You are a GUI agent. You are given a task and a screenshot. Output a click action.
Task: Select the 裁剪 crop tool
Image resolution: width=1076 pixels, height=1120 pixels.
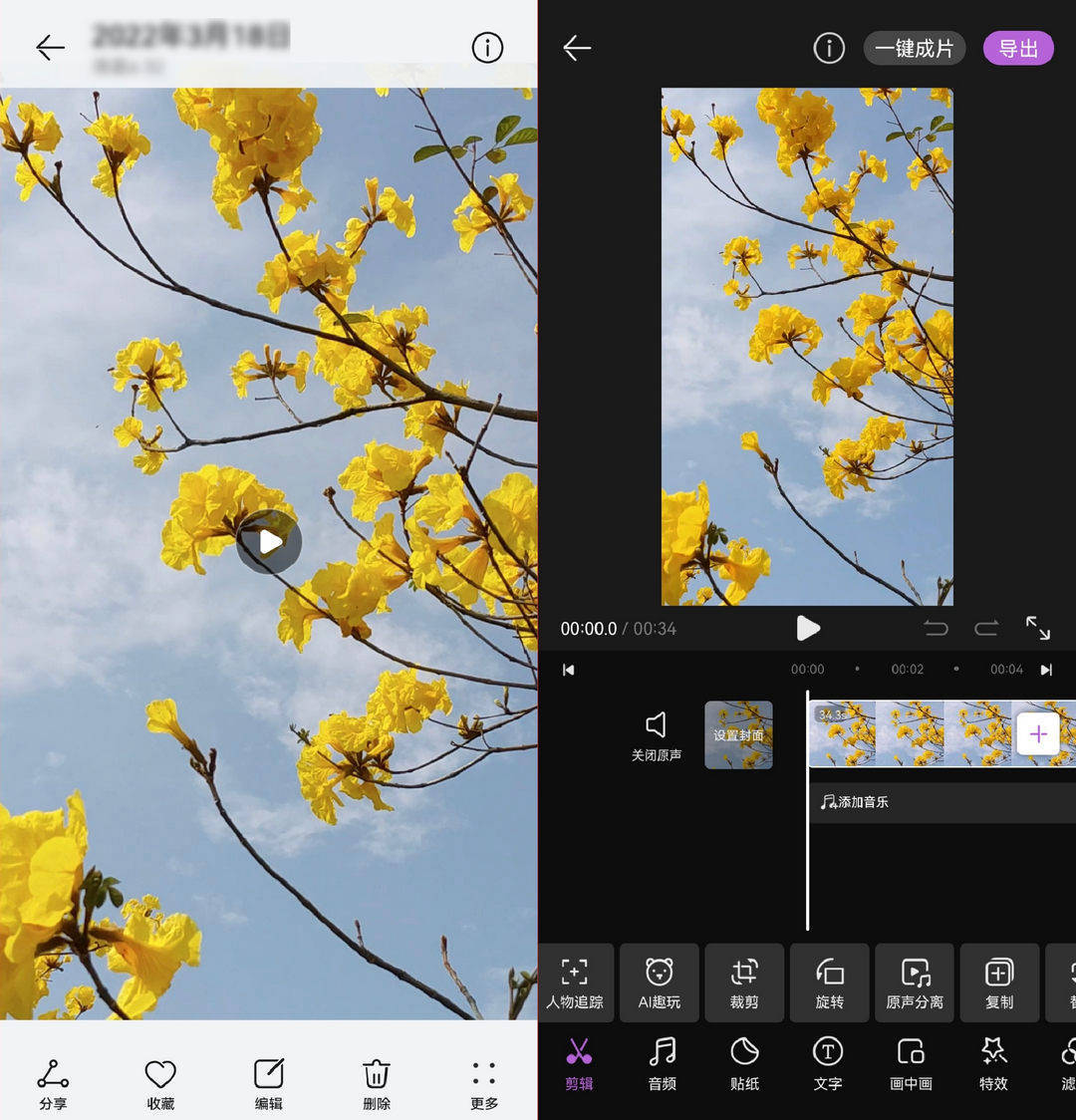[x=744, y=982]
